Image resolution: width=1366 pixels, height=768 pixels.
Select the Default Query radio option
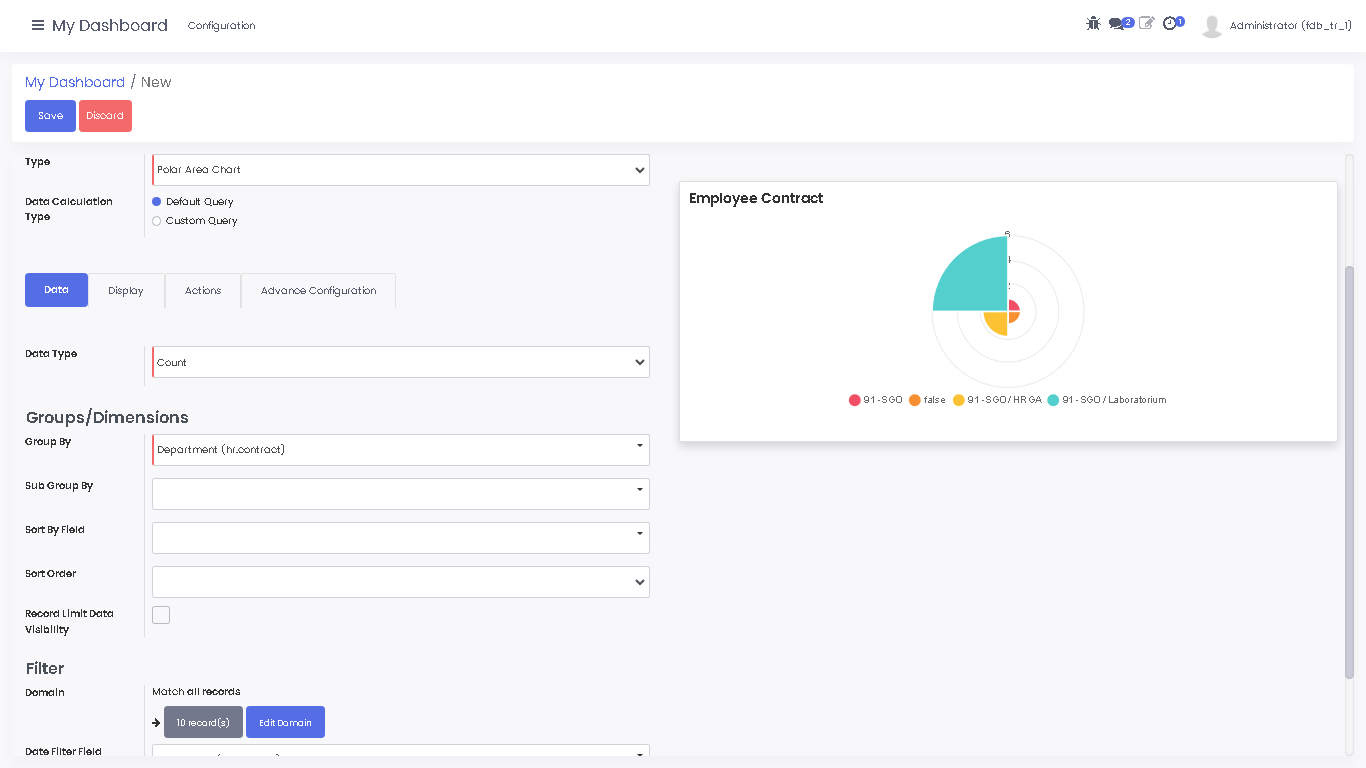click(157, 202)
